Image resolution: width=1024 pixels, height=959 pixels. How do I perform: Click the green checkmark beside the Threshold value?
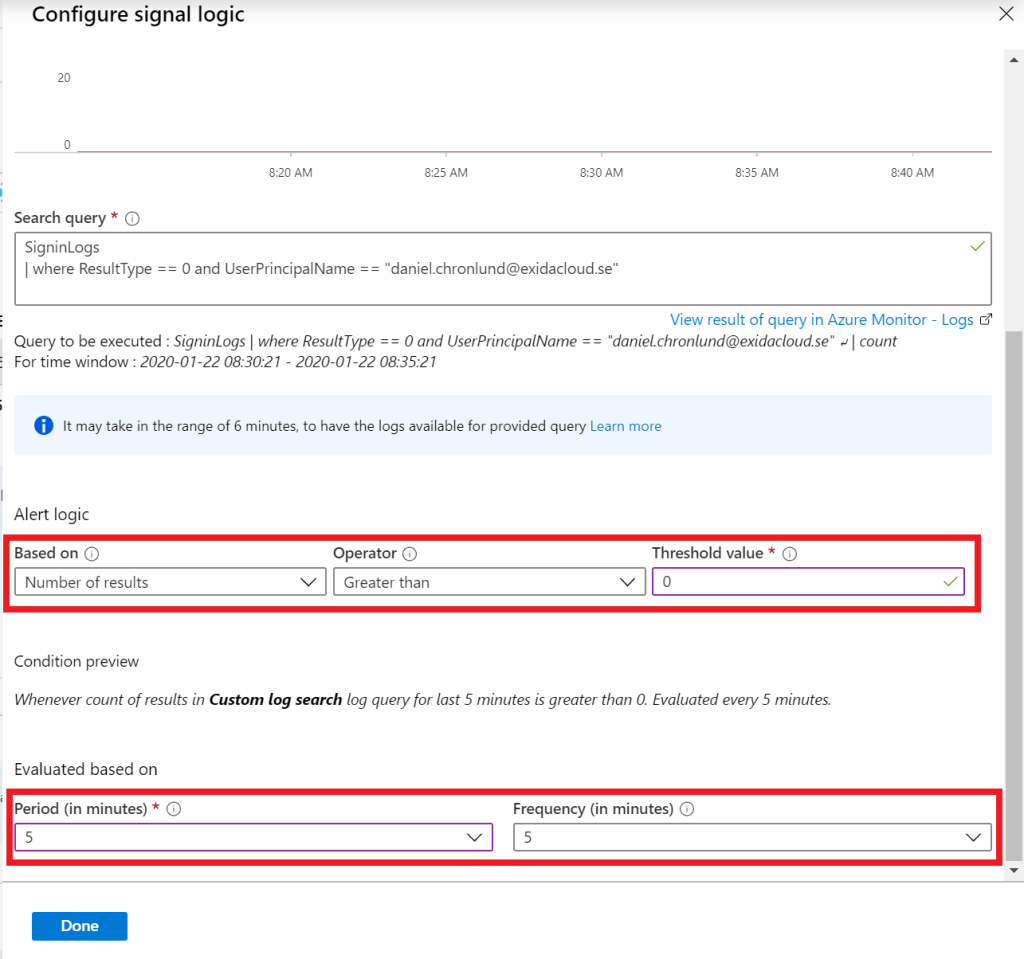pyautogui.click(x=949, y=580)
